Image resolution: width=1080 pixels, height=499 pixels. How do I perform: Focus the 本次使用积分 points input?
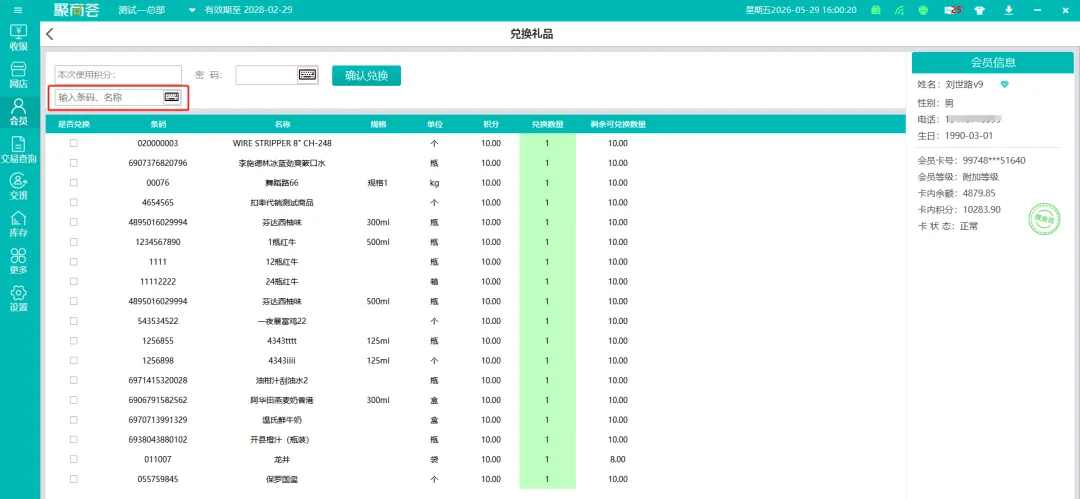point(118,74)
